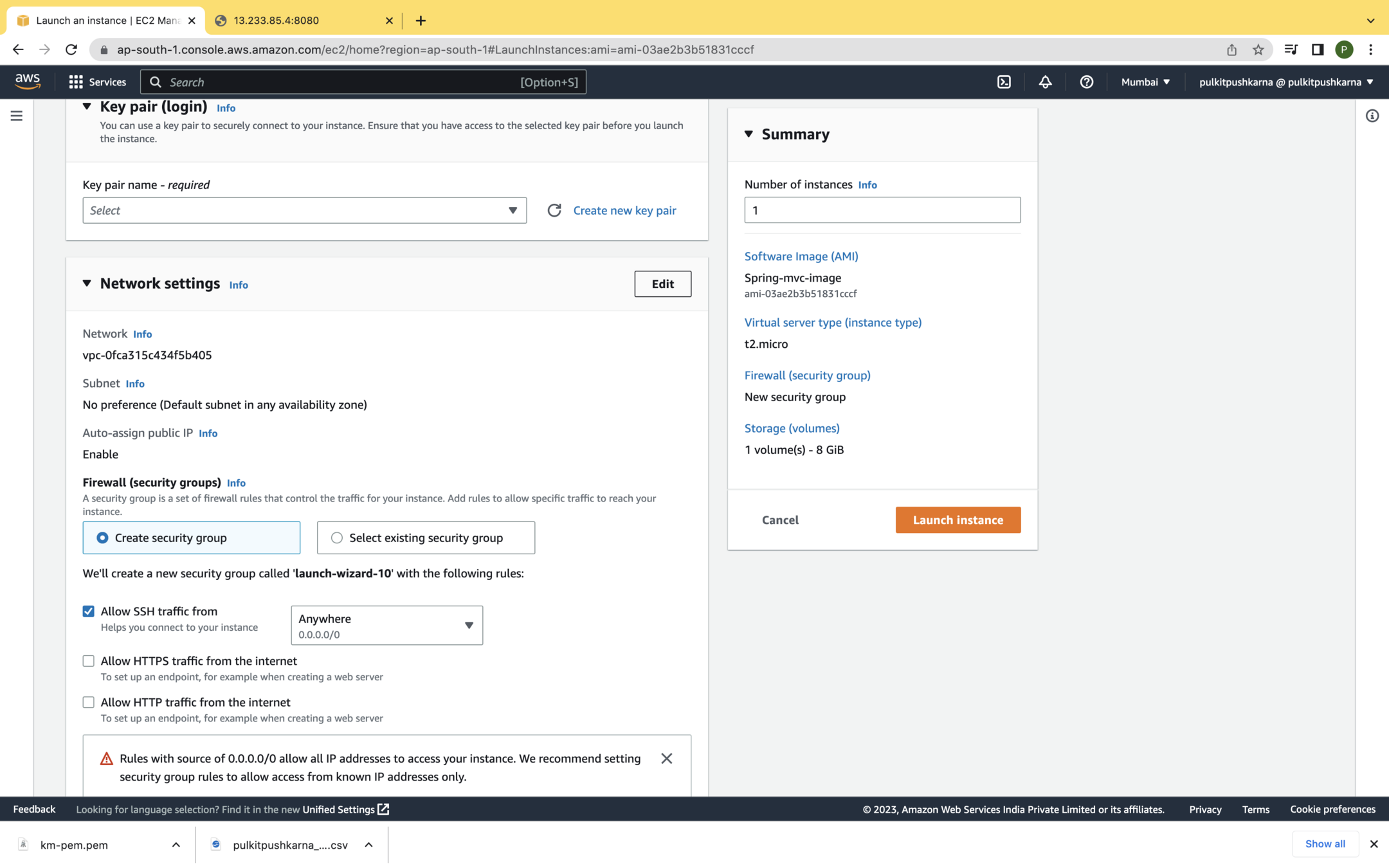This screenshot has width=1389, height=868.
Task: Open the AWS support help icon
Action: click(x=1086, y=82)
